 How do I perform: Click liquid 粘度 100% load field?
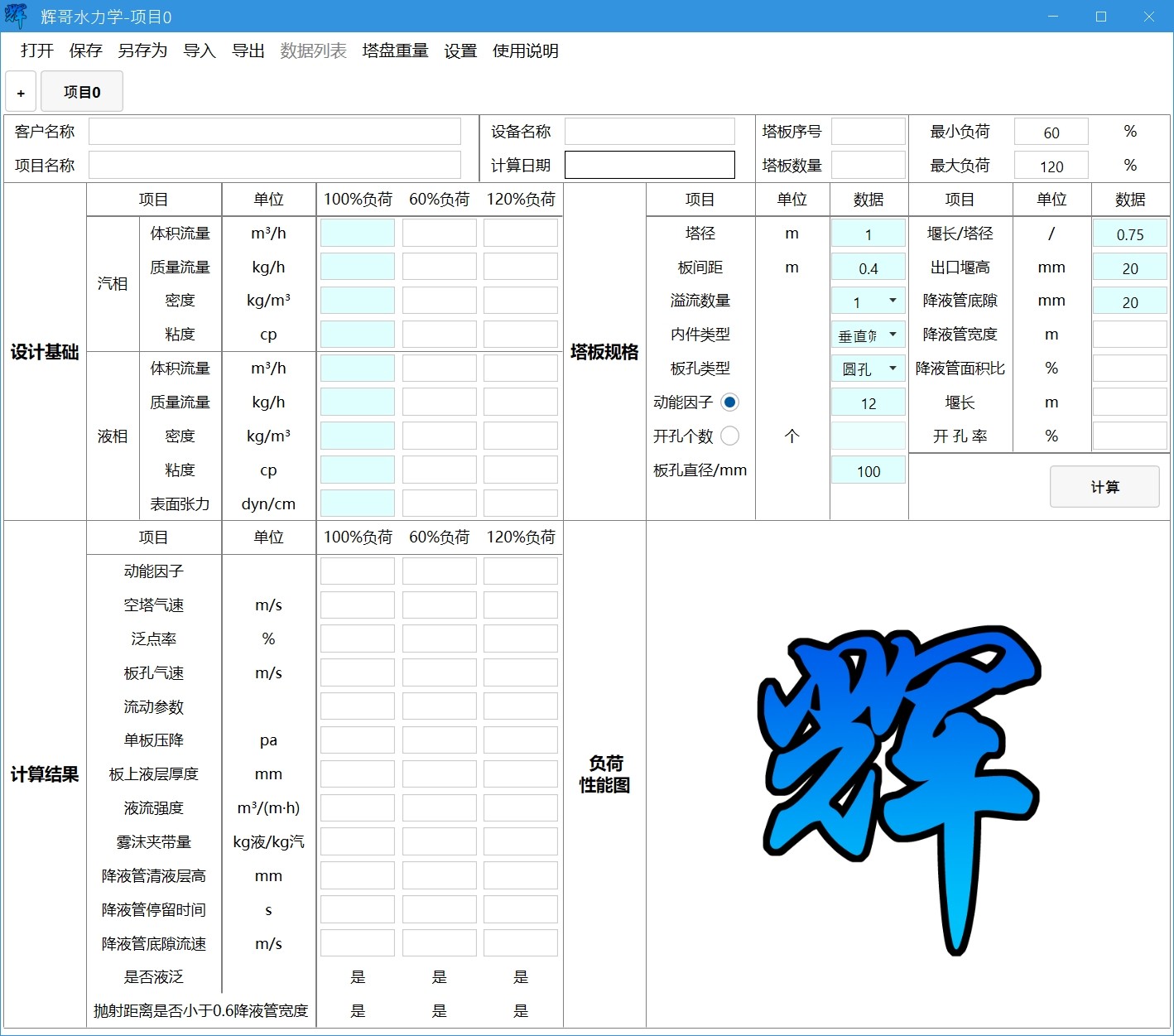point(358,470)
